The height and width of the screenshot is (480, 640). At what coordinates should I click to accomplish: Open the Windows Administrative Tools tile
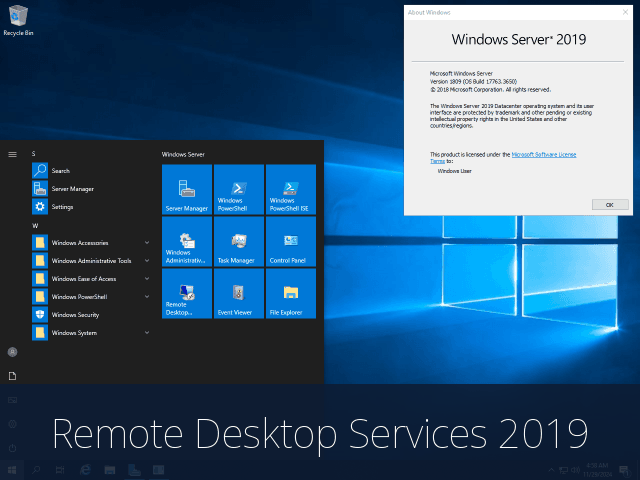pos(187,241)
